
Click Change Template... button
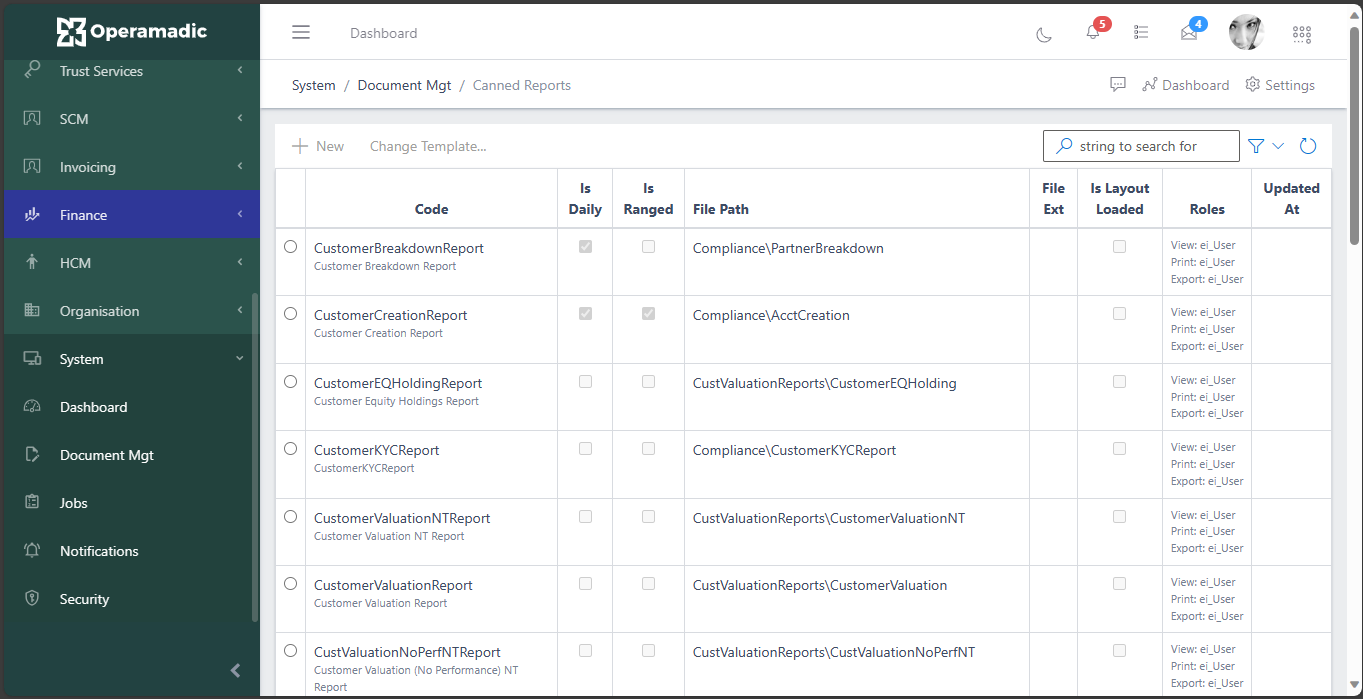pyautogui.click(x=428, y=146)
